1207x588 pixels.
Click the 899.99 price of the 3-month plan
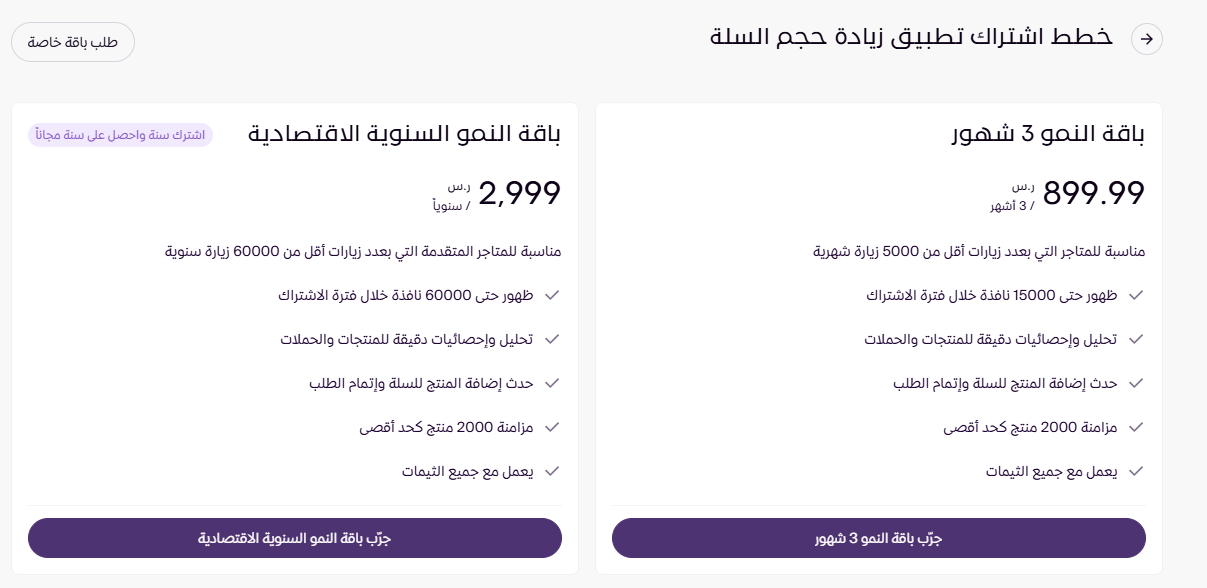pos(1093,193)
